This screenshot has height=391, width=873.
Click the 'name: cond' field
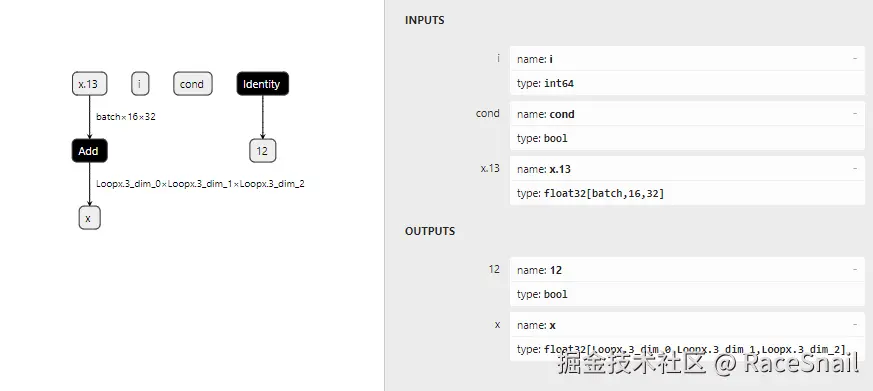(x=687, y=114)
